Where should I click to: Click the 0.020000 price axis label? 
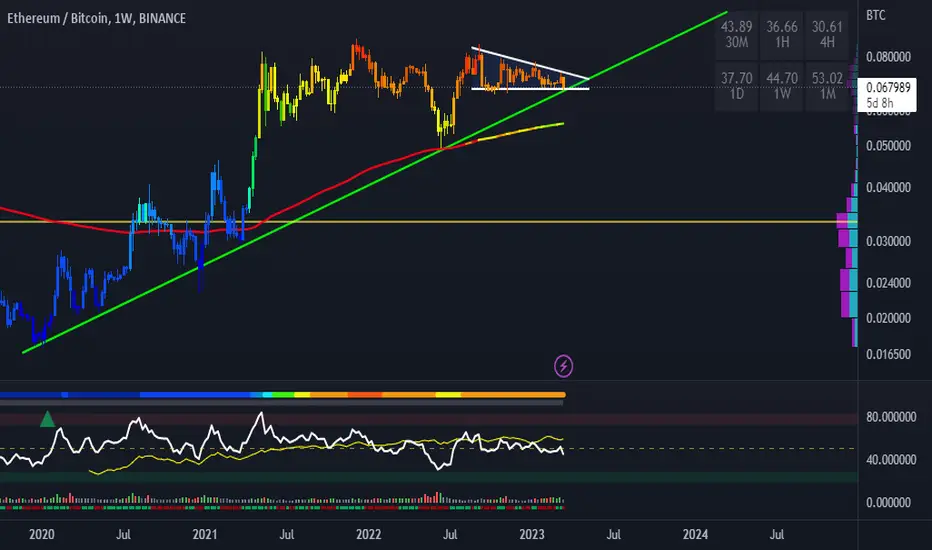[x=888, y=319]
